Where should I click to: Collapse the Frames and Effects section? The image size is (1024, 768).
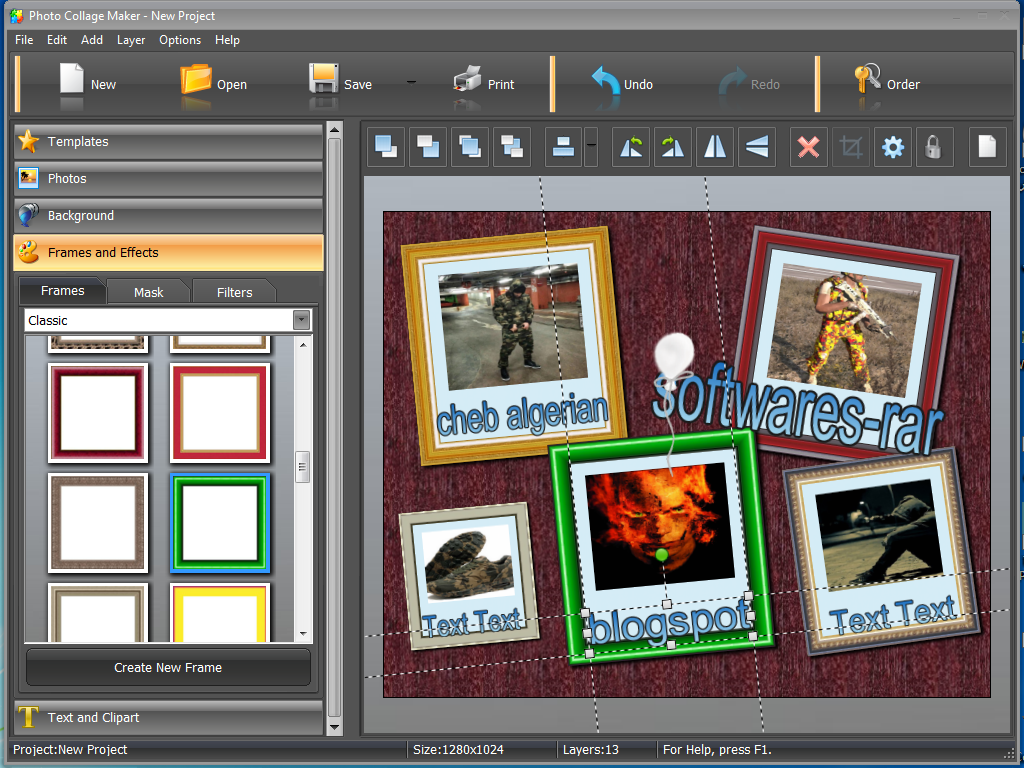168,253
